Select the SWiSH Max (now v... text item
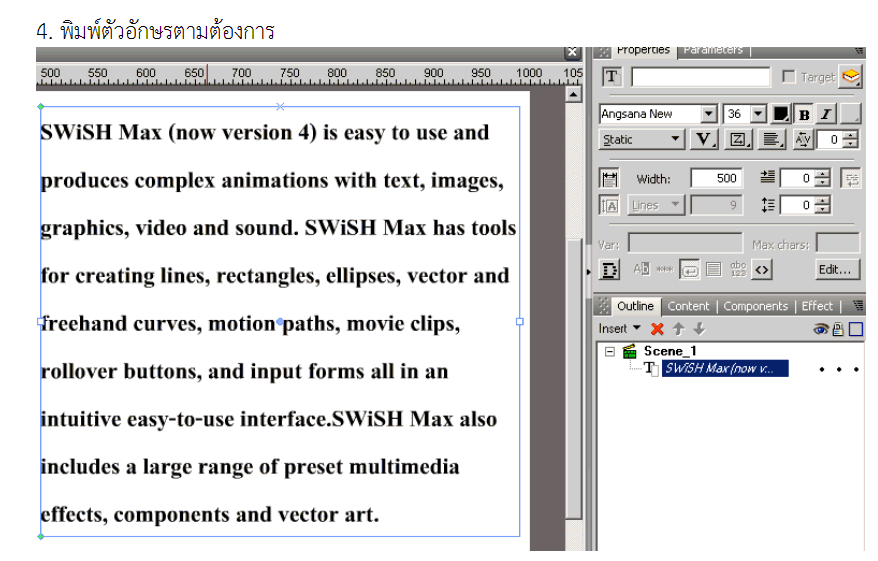 (x=725, y=368)
